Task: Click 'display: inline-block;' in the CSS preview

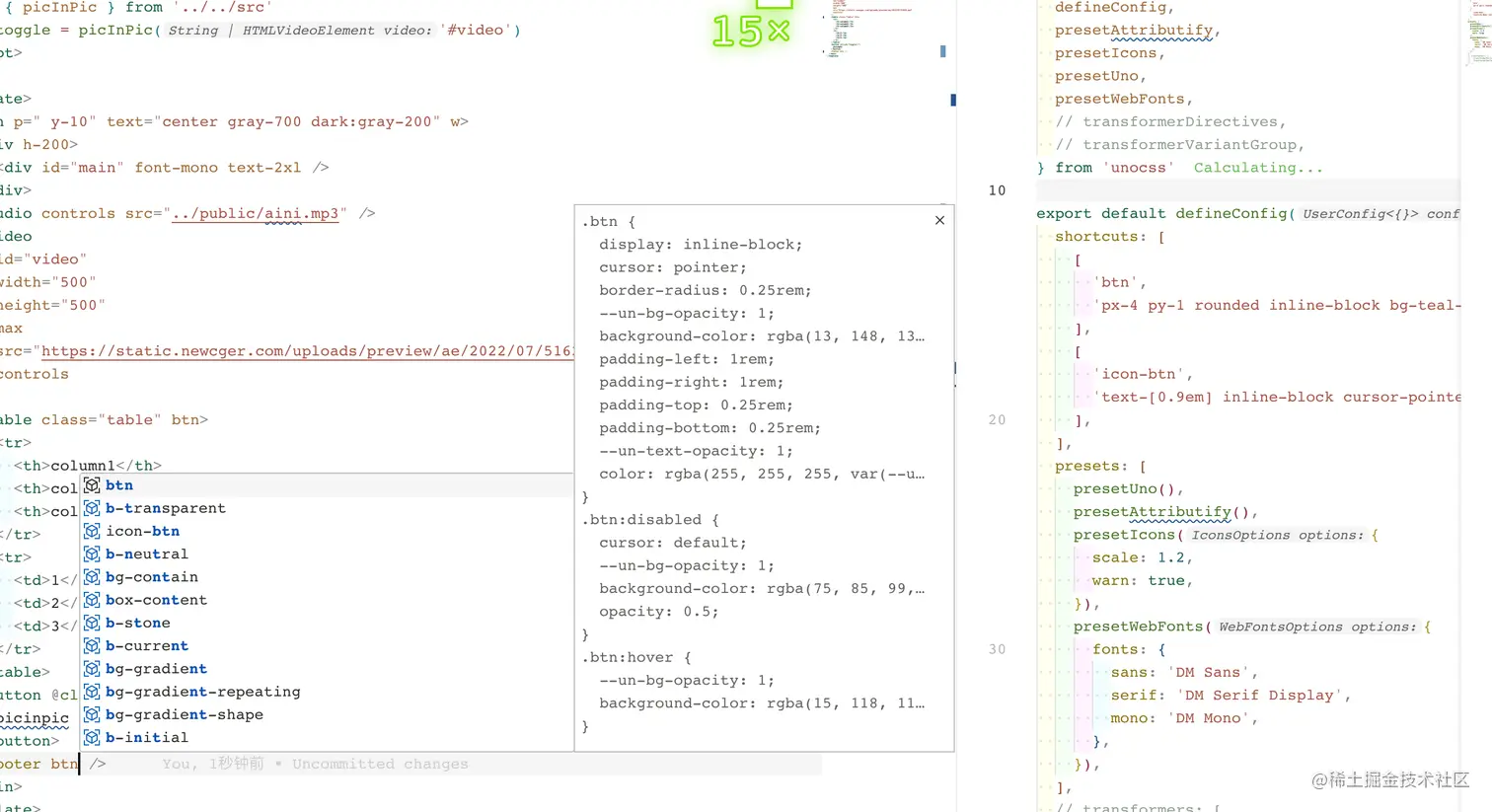Action: (x=701, y=245)
